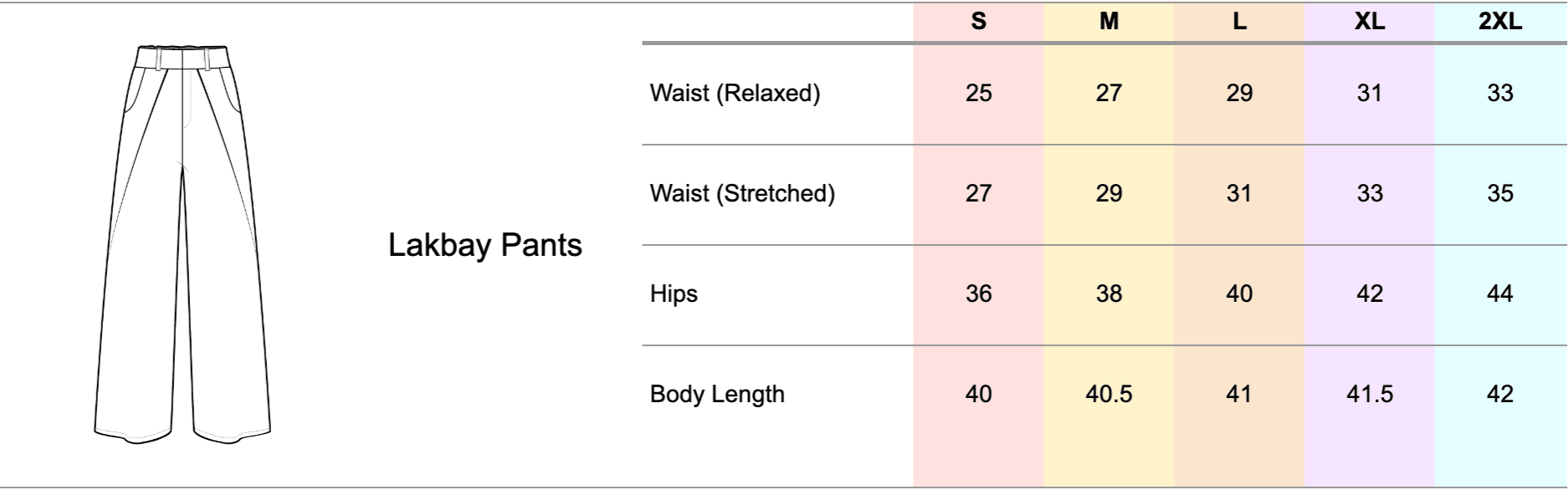Viewport: 1568px width, 490px height.
Task: Select the M size column header
Action: point(1109,22)
